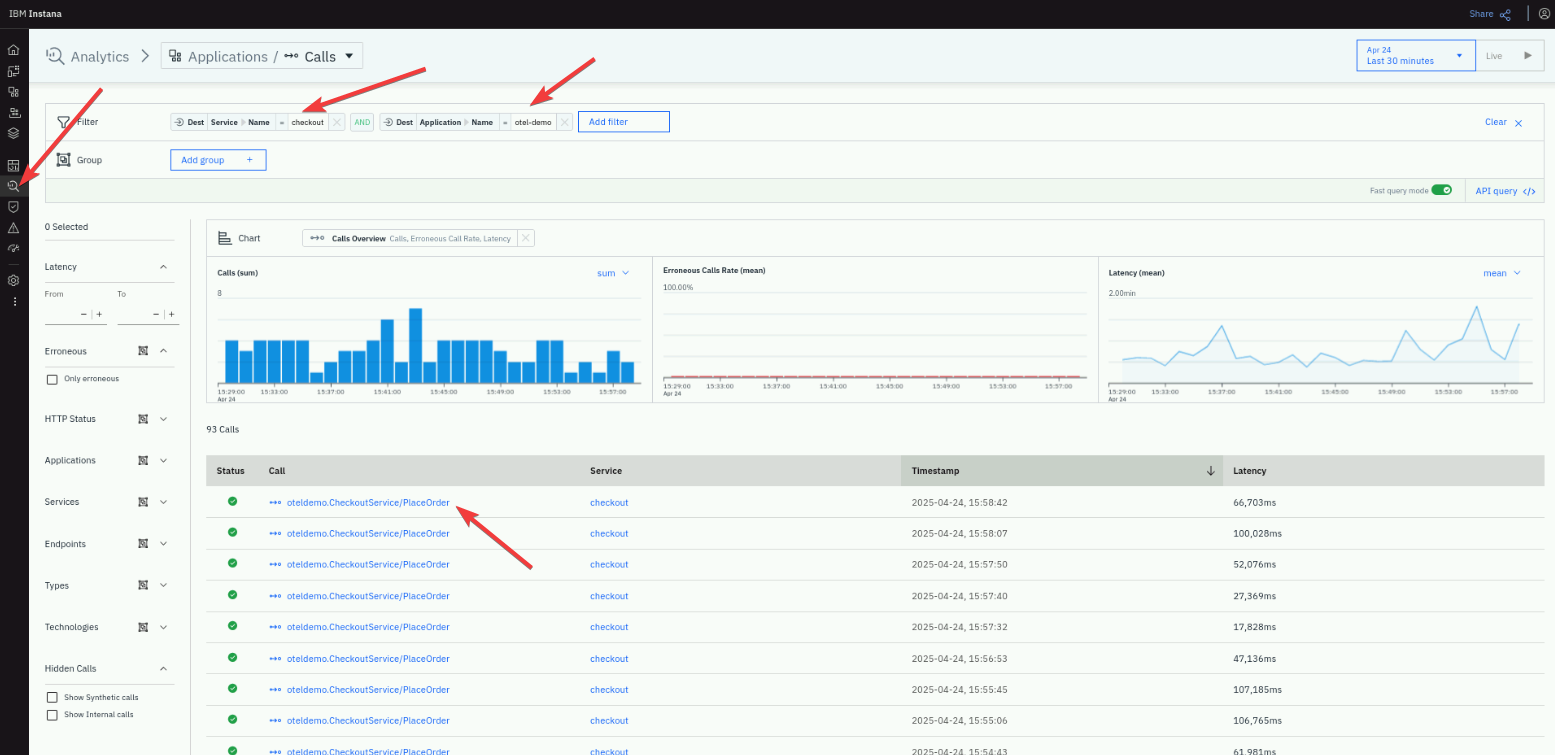Remove the Calls Overview chart tag
Screen dimensions: 1555x755
tap(526, 238)
